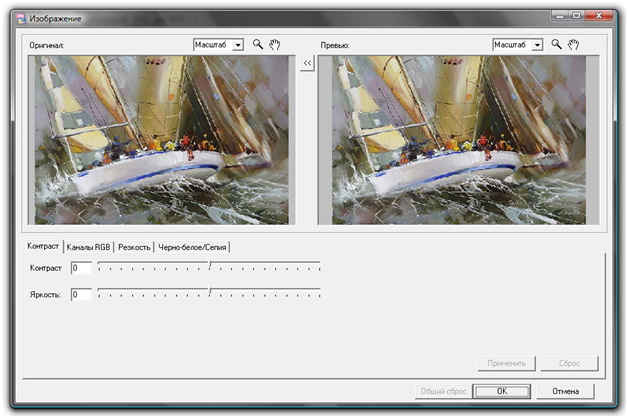628x418 pixels.
Task: Click the Контраст value input field
Action: [x=81, y=268]
